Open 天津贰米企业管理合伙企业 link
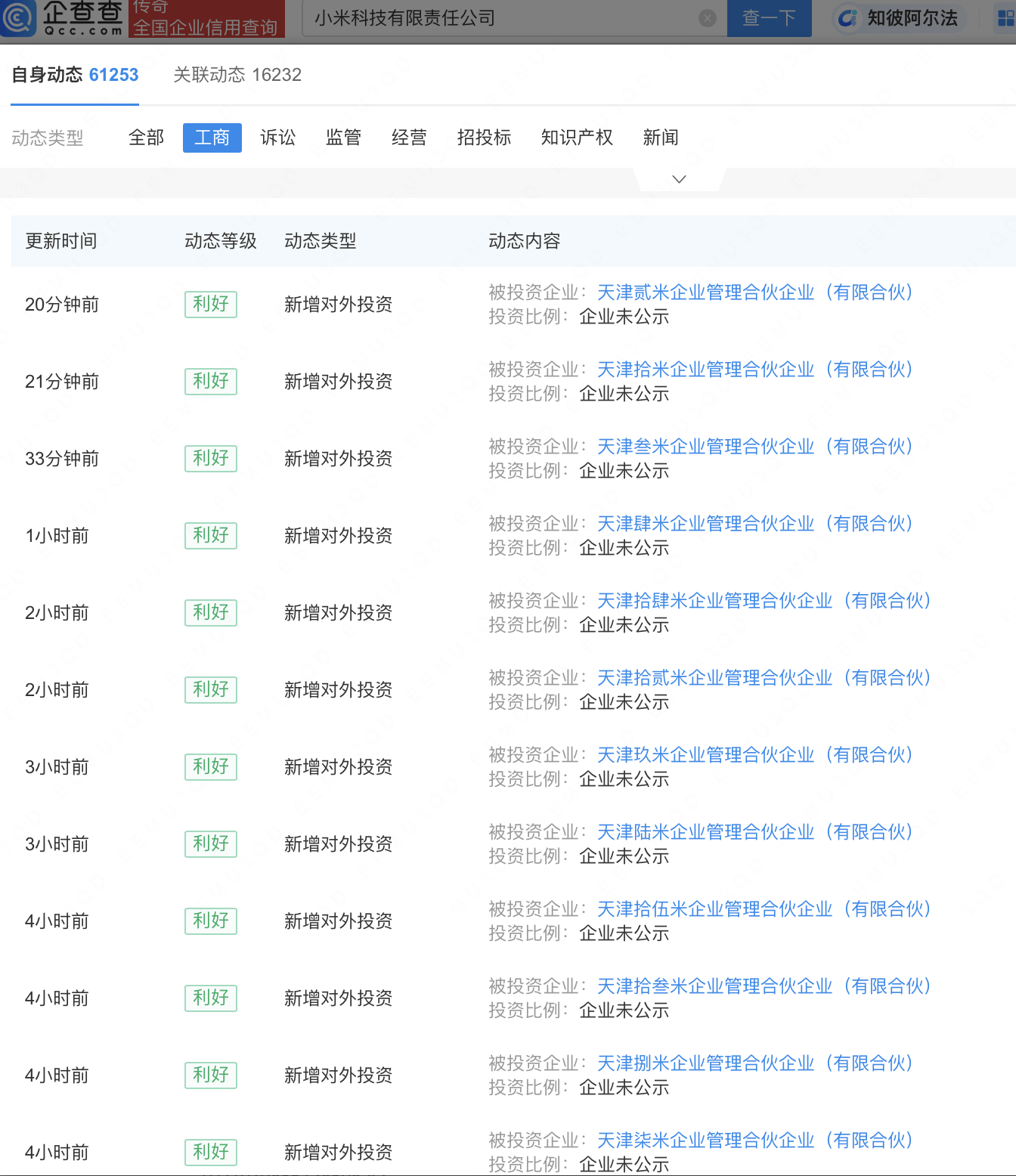 pyautogui.click(x=755, y=292)
